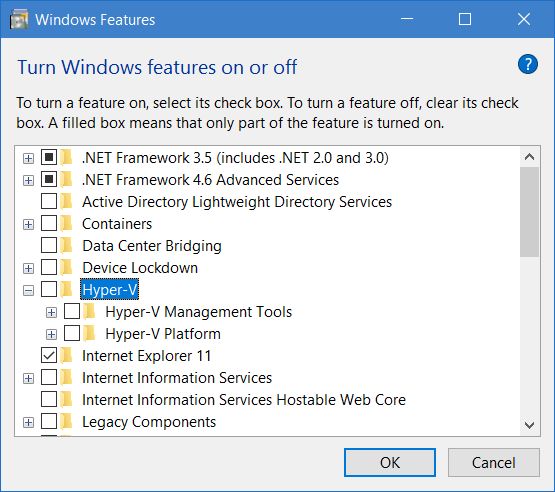Confirm changes with the OK button
This screenshot has height=492, width=555.
[390, 462]
